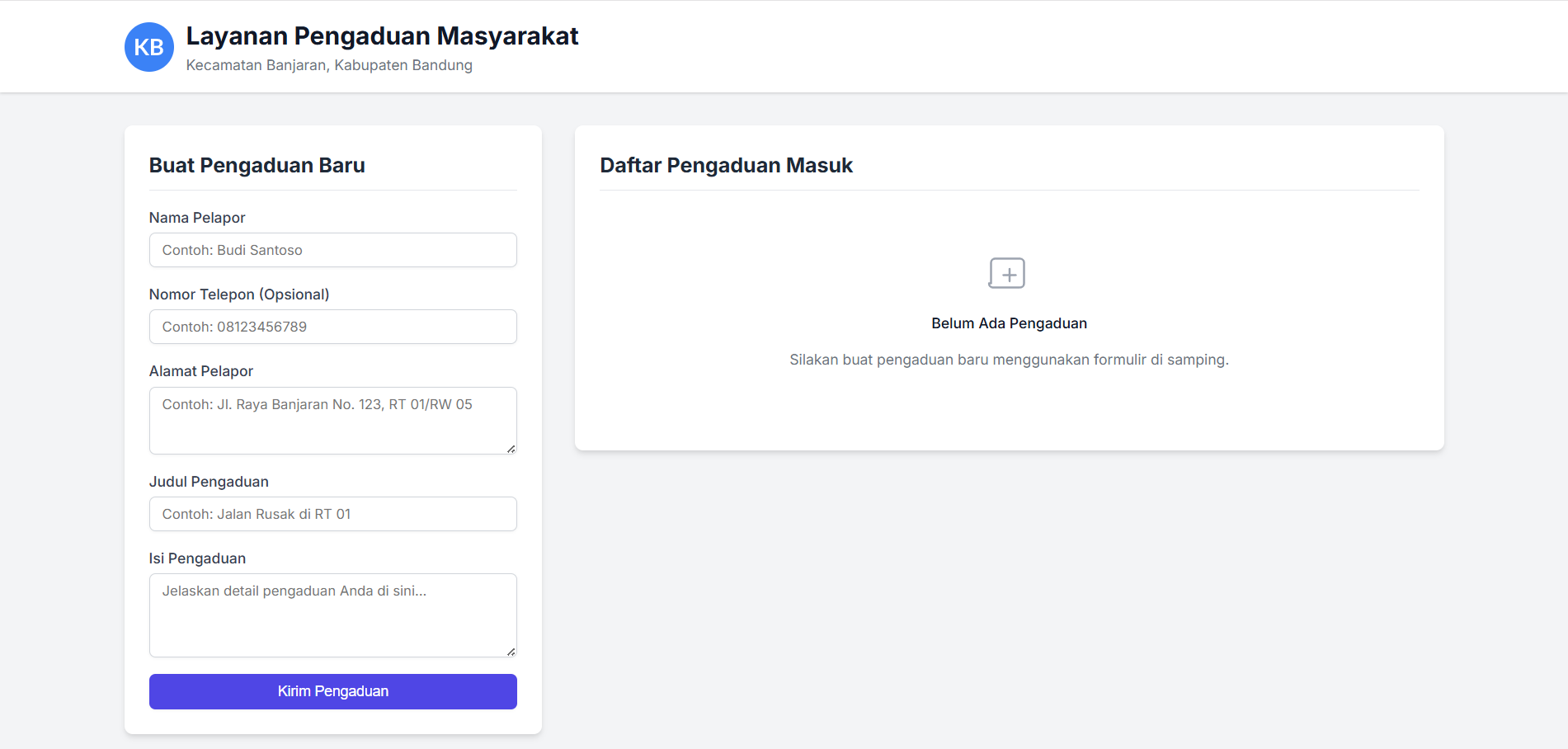The image size is (1568, 749).
Task: Click the Nama Pelapor field label
Action: [x=196, y=218]
